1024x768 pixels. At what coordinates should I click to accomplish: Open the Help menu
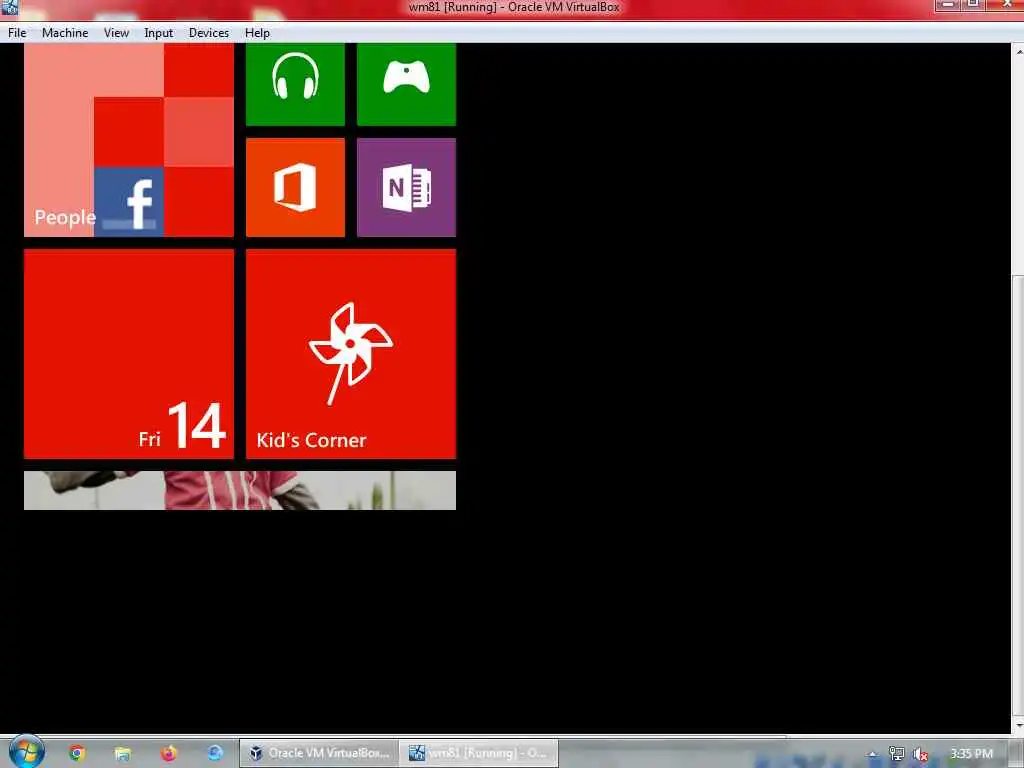(x=257, y=33)
